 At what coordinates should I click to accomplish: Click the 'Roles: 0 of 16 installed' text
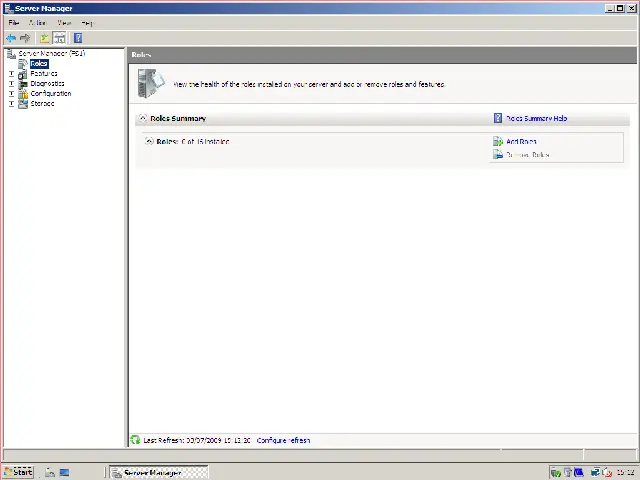pyautogui.click(x=193, y=141)
